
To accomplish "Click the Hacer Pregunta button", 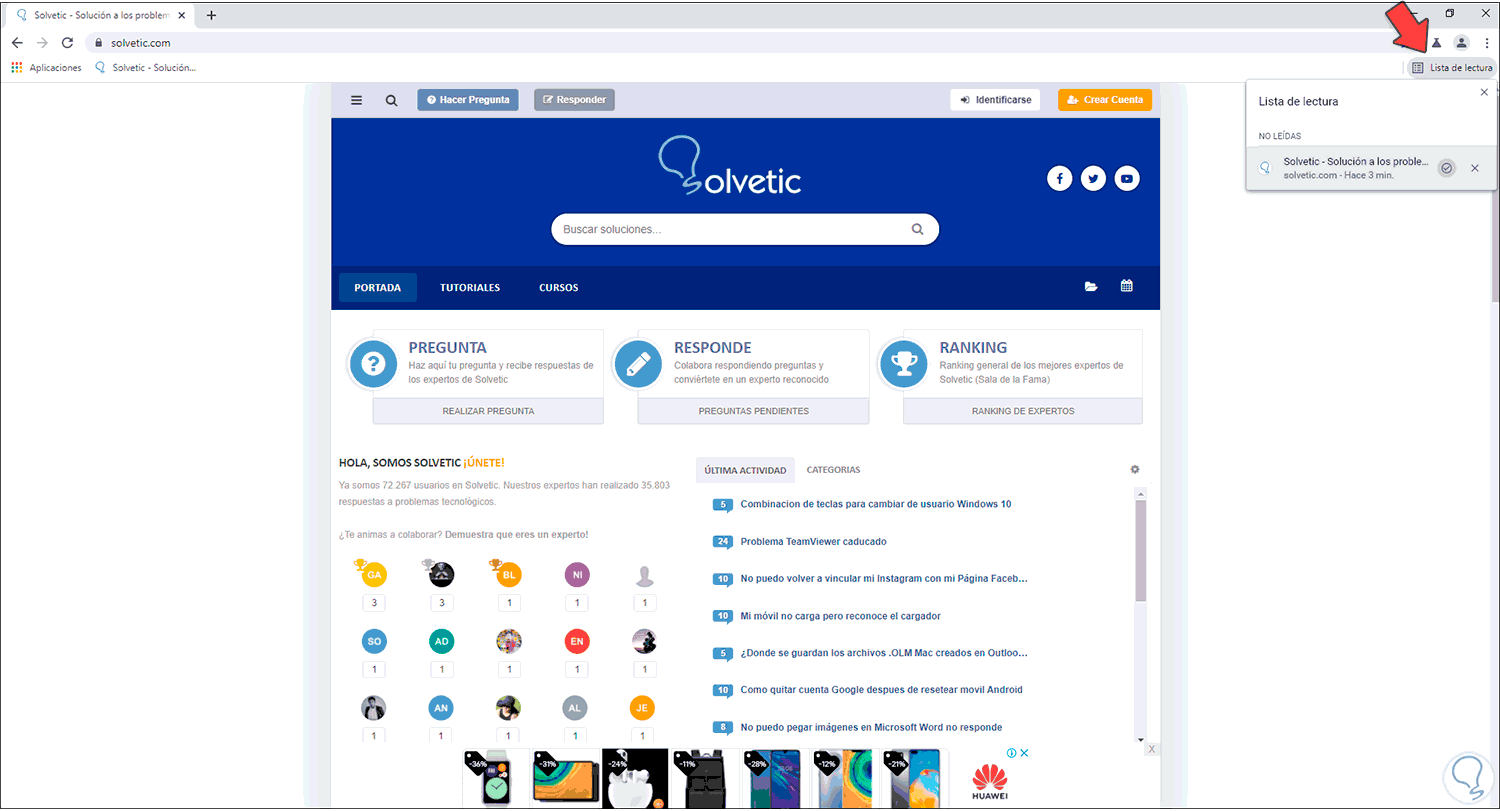I will coord(468,100).
